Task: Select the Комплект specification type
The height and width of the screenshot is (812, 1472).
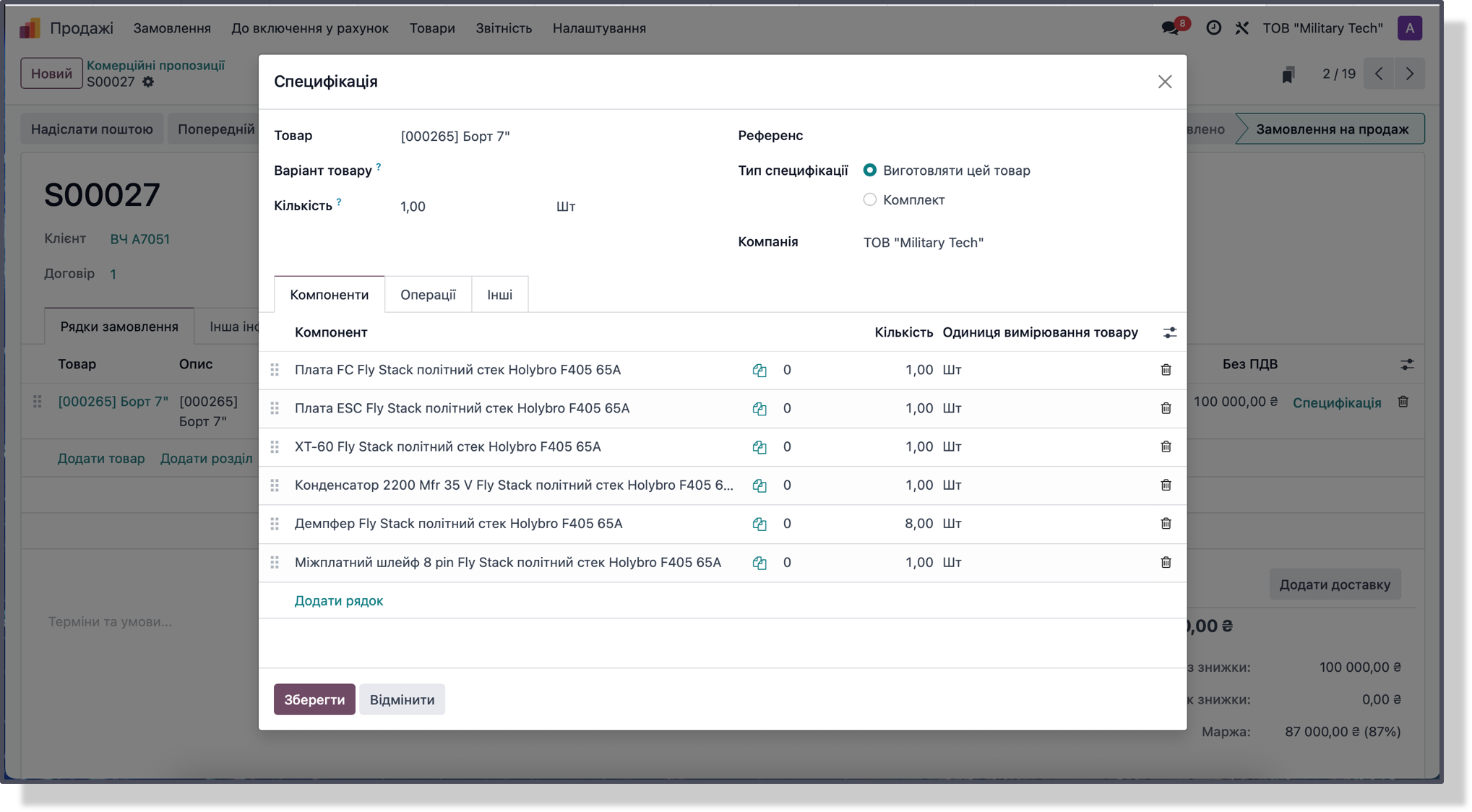Action: pyautogui.click(x=870, y=199)
